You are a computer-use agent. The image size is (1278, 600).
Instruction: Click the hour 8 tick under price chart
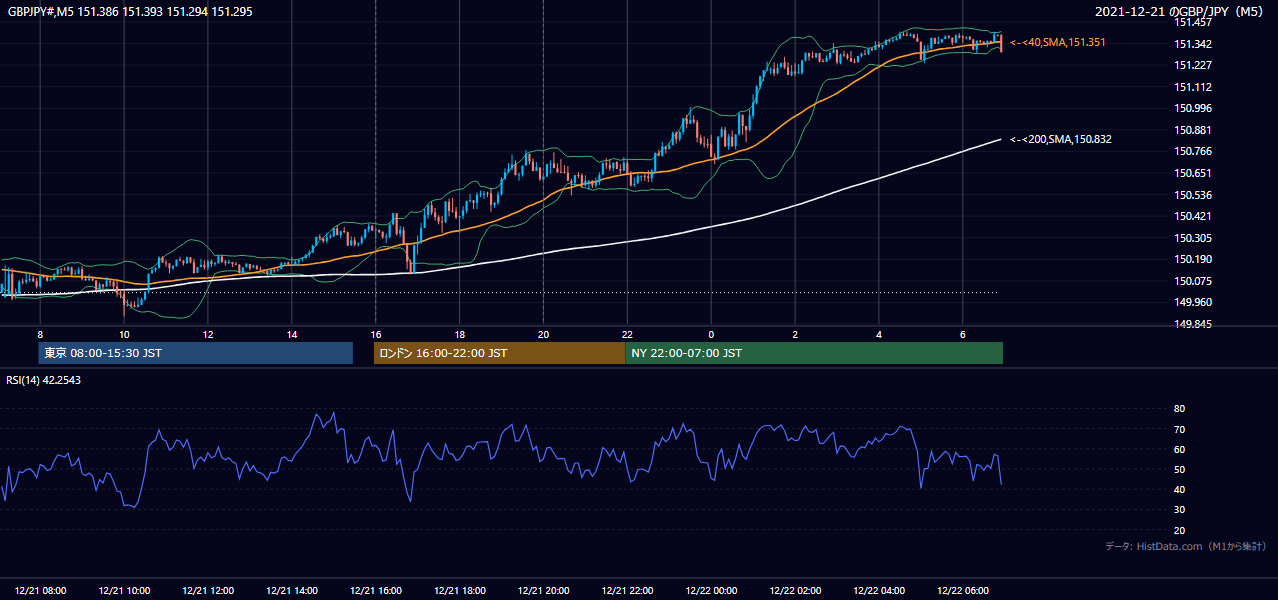click(40, 334)
